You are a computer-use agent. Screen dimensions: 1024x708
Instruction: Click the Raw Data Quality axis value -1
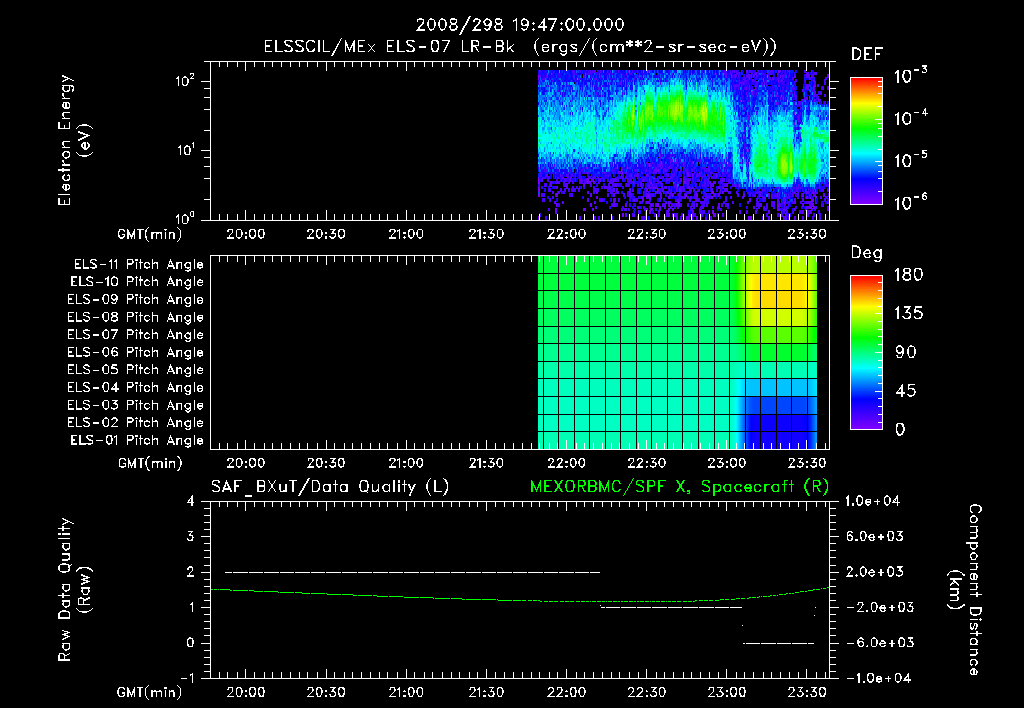click(x=187, y=678)
